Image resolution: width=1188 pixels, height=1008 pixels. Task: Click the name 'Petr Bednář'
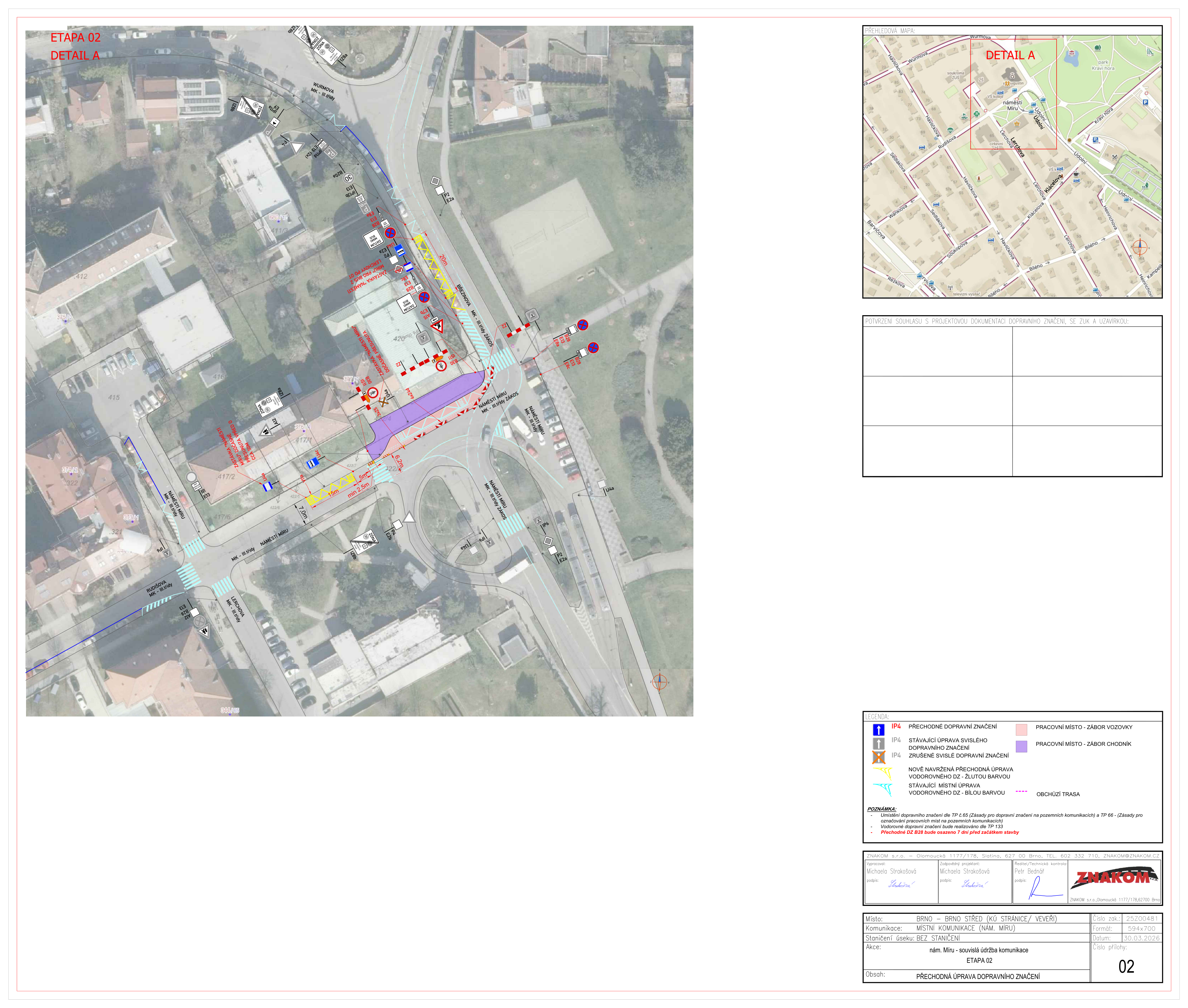[x=1029, y=872]
